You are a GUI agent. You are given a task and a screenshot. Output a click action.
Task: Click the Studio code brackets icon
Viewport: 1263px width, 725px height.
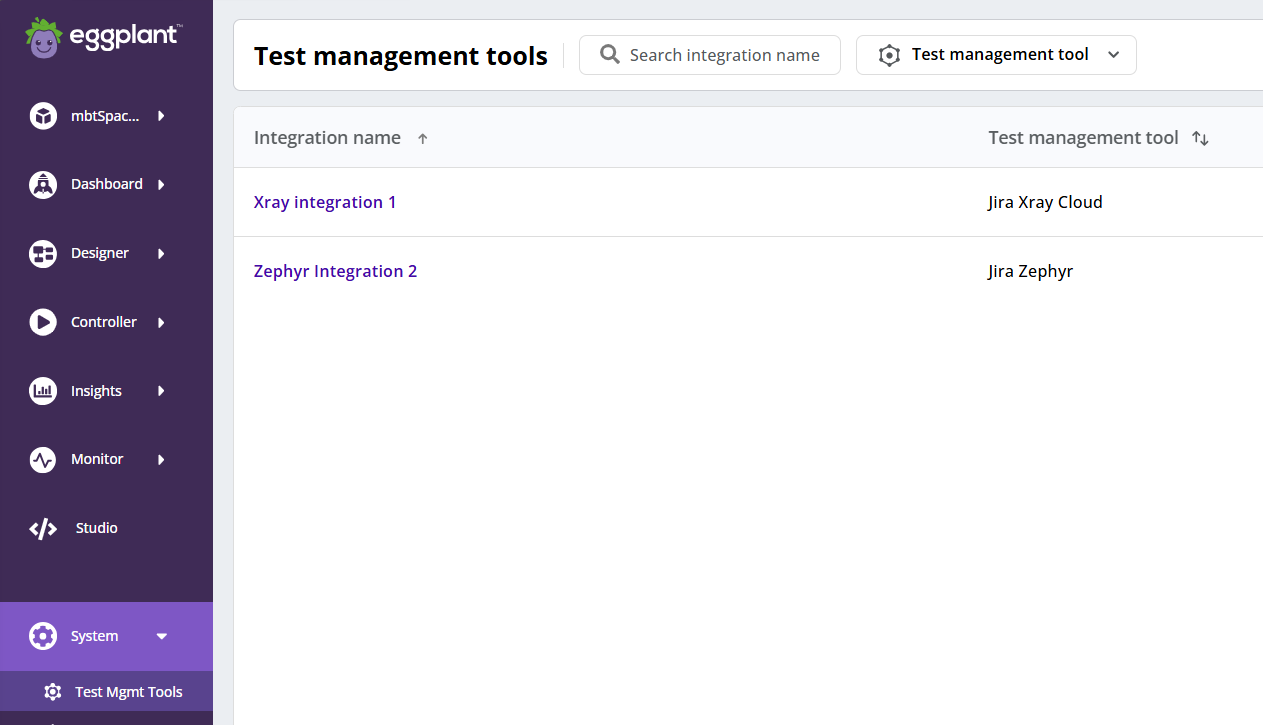43,529
